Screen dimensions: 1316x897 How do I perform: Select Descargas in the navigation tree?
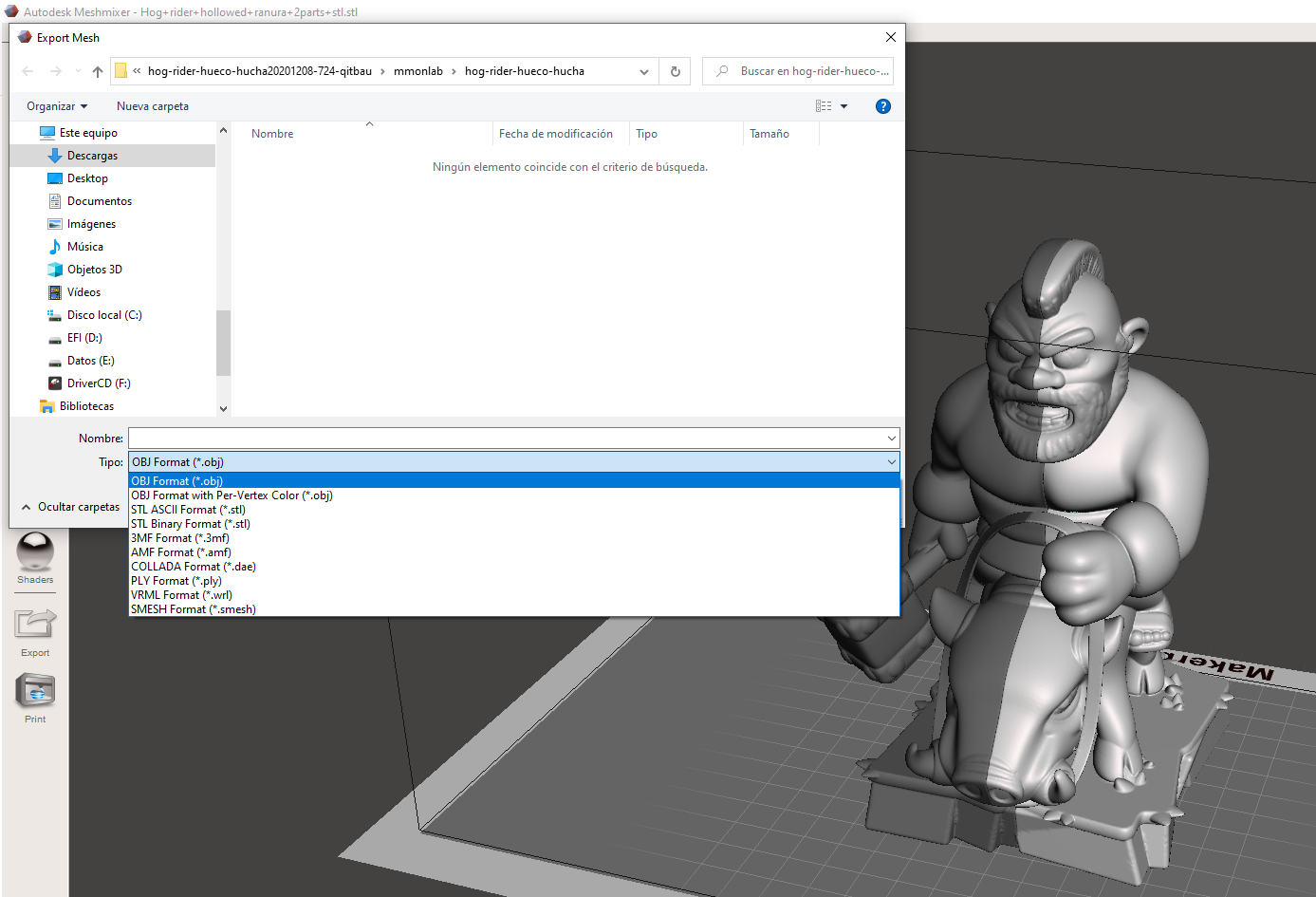92,156
